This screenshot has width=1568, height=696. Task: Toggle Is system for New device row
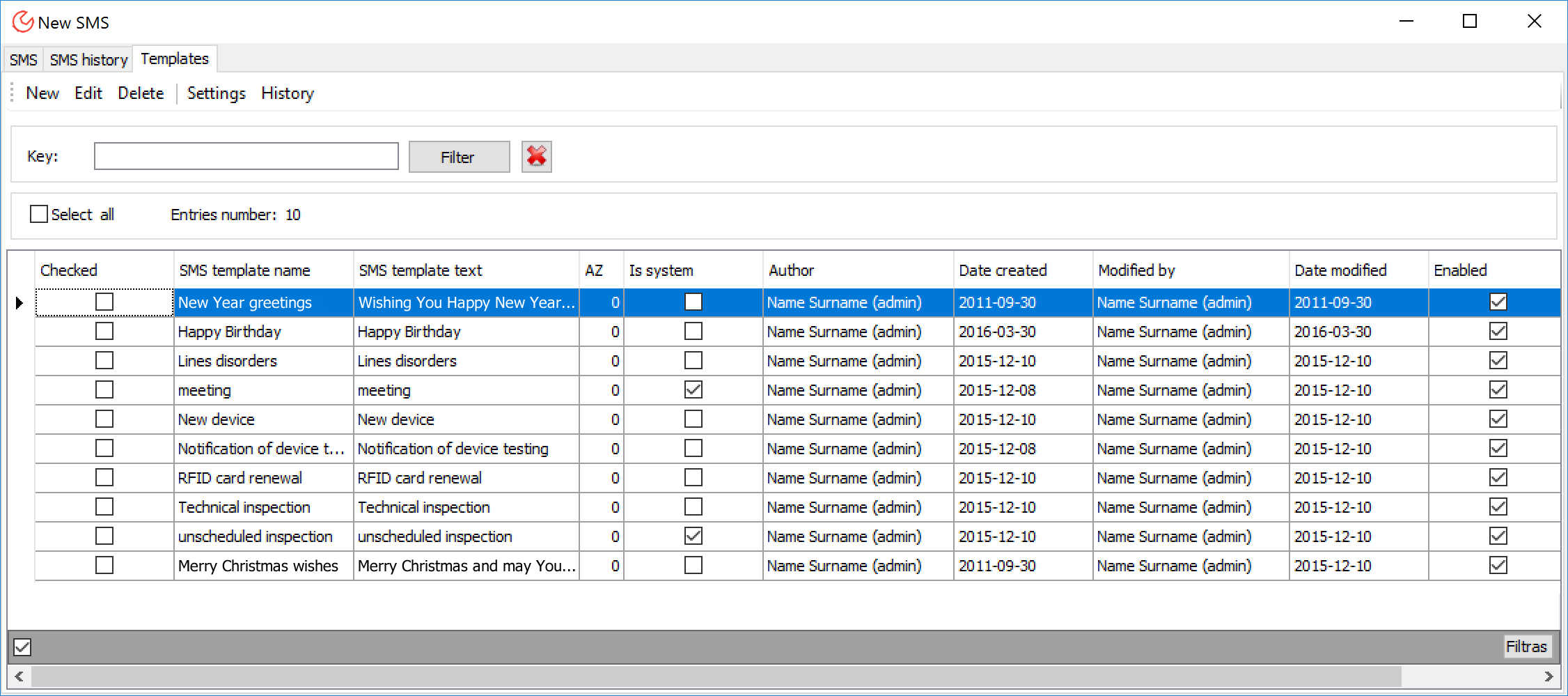[x=693, y=419]
